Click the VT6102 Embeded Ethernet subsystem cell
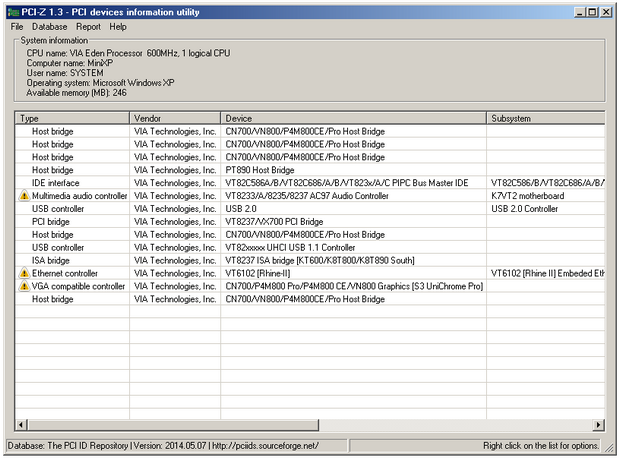 548,273
